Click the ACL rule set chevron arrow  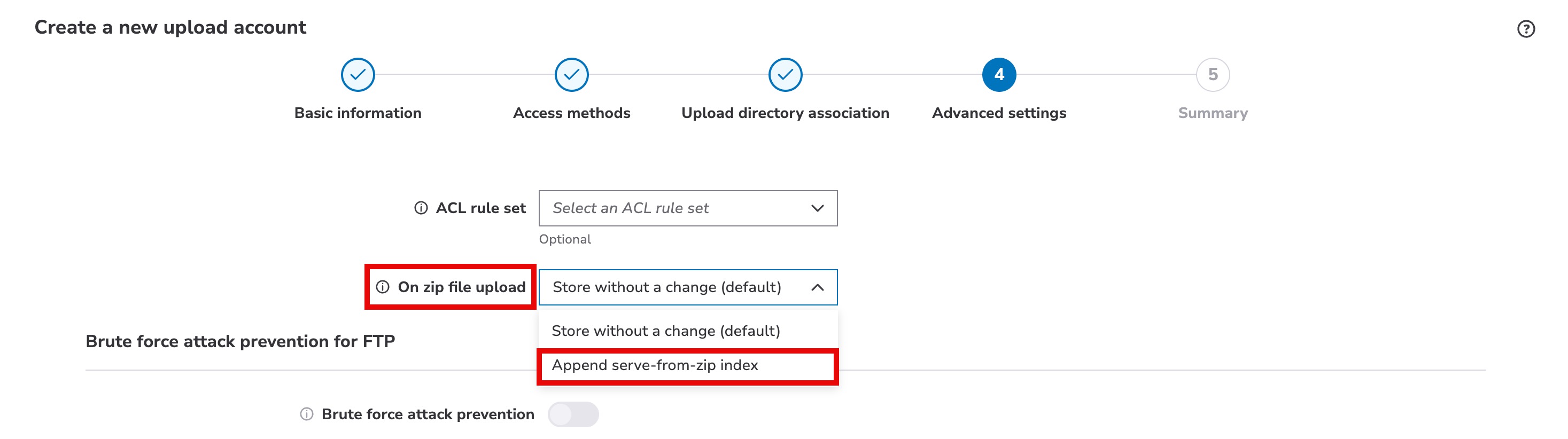pyautogui.click(x=818, y=208)
